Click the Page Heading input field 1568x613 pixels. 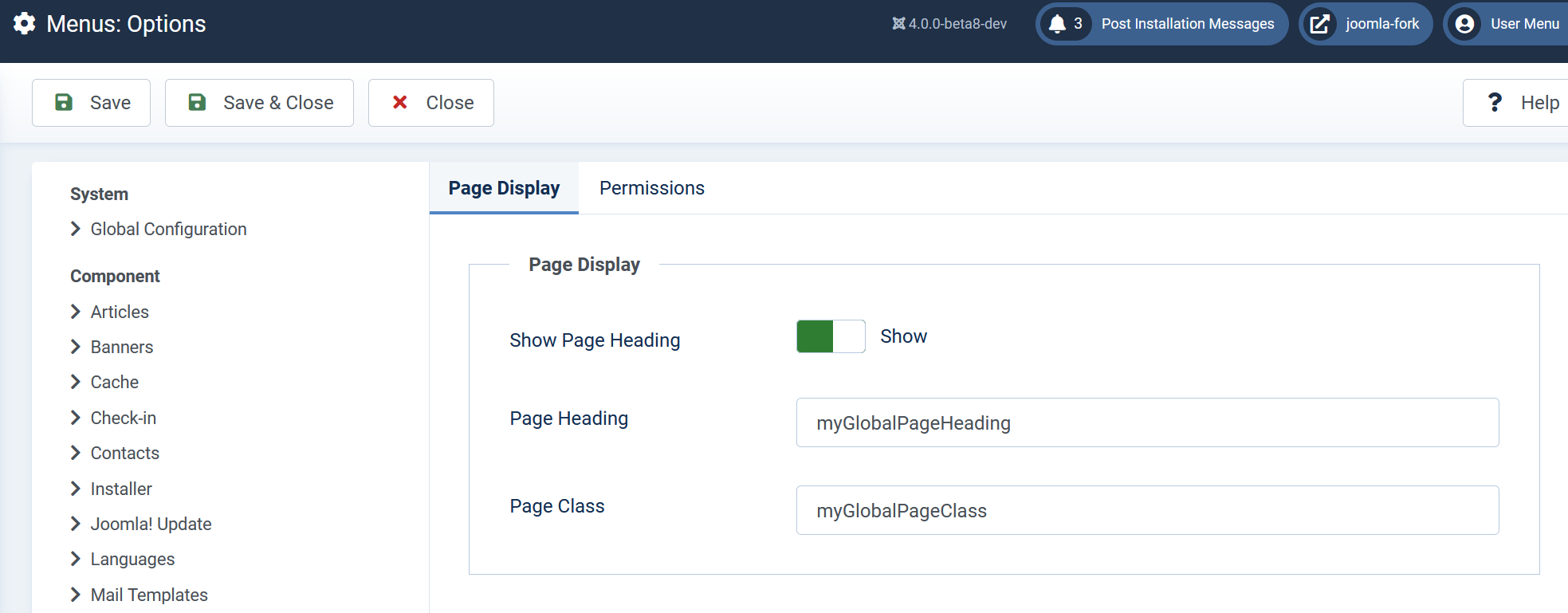click(x=1147, y=422)
